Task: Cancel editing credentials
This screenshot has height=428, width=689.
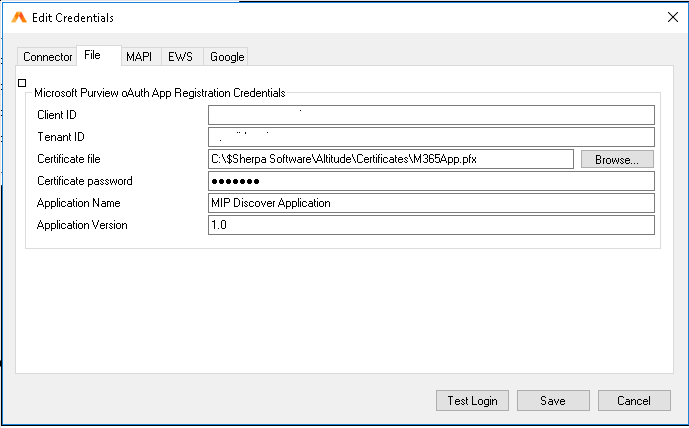Action: [633, 400]
